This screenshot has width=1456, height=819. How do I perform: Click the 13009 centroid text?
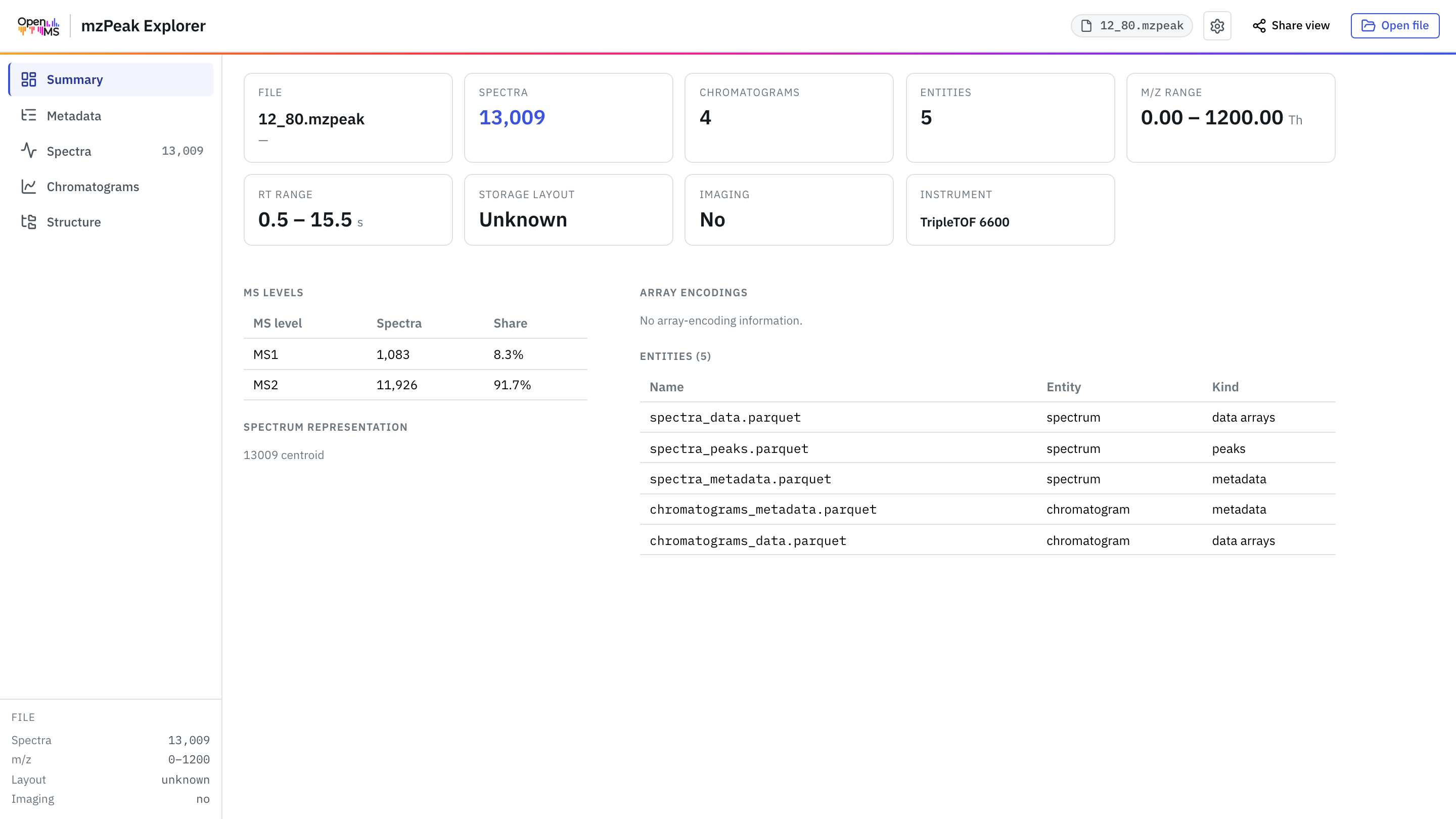coord(284,455)
